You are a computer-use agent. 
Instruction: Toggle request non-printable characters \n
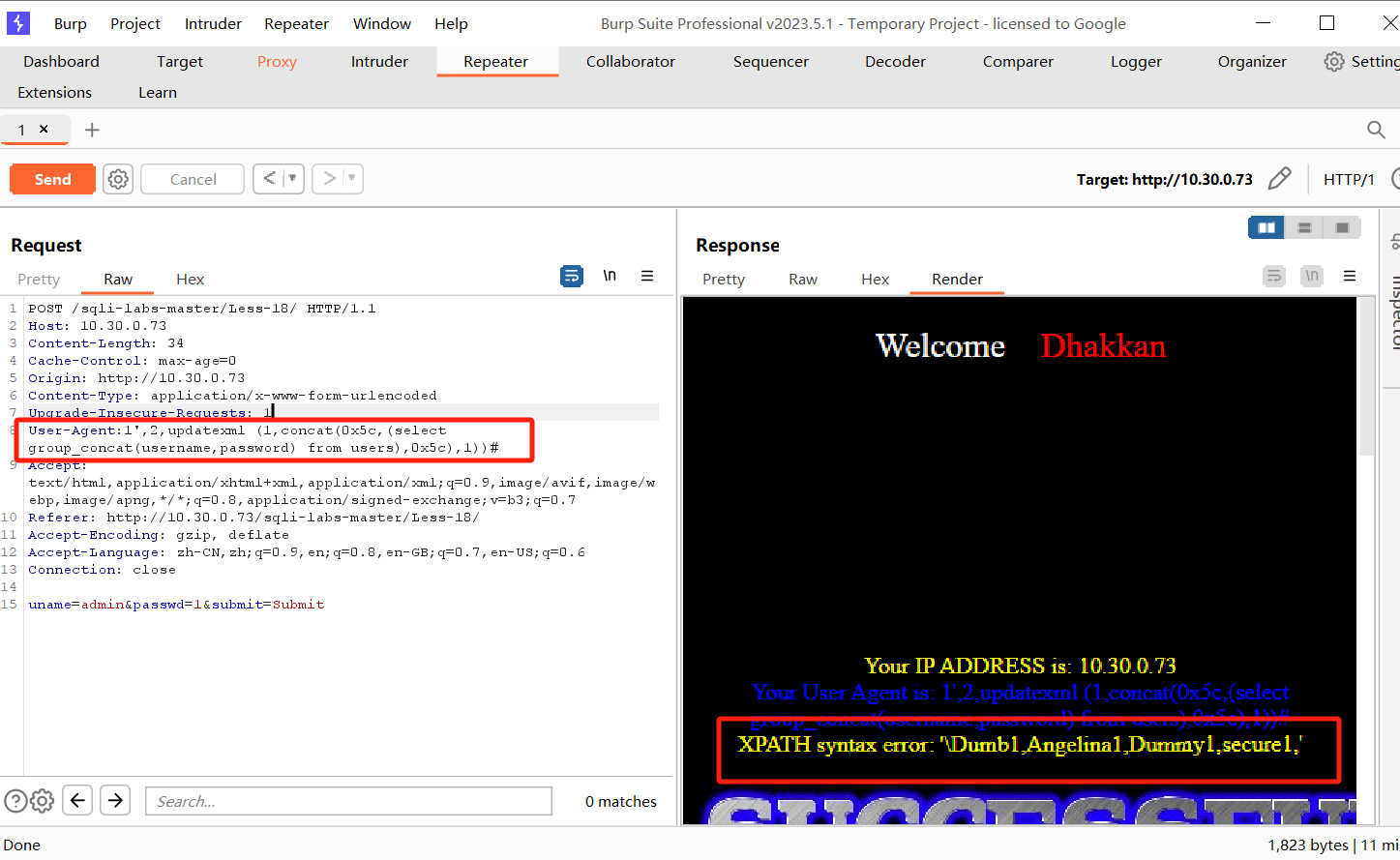pyautogui.click(x=610, y=276)
